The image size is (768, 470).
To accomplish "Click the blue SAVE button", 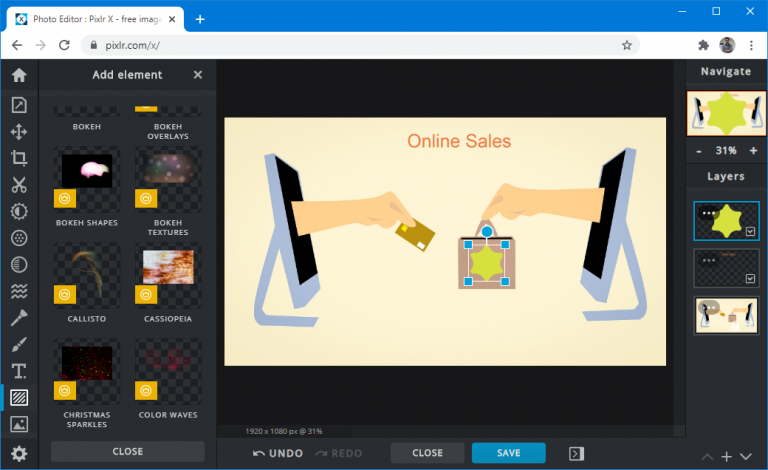I will pyautogui.click(x=508, y=453).
